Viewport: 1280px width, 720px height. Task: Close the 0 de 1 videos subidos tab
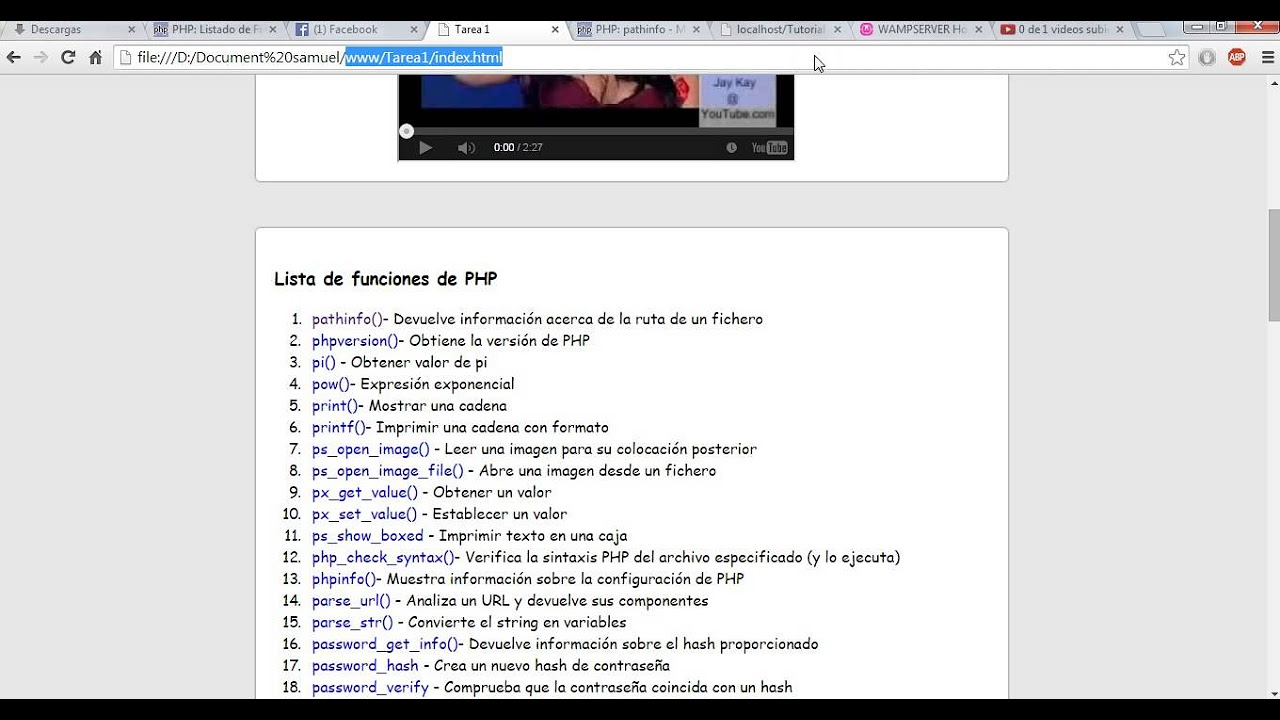coord(1119,30)
